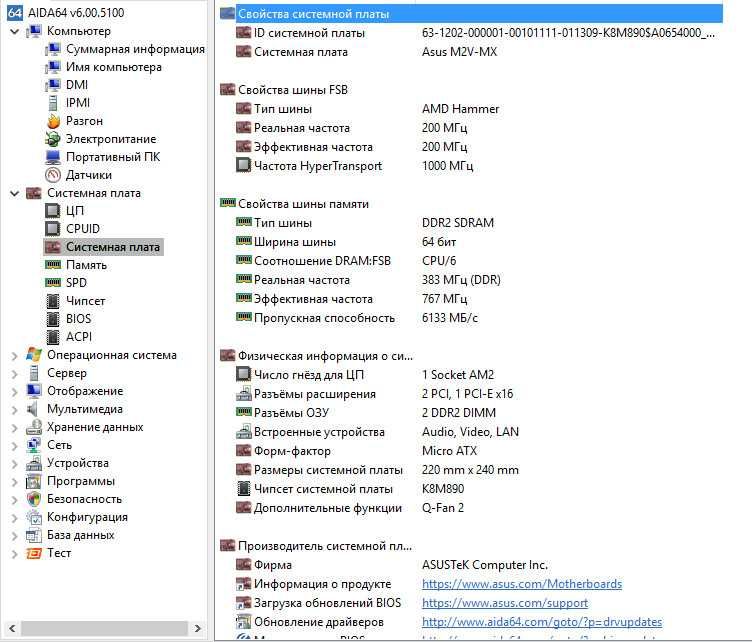This screenshot has height=642, width=752.
Task: Click the SPD memory icon
Action: coord(53,283)
